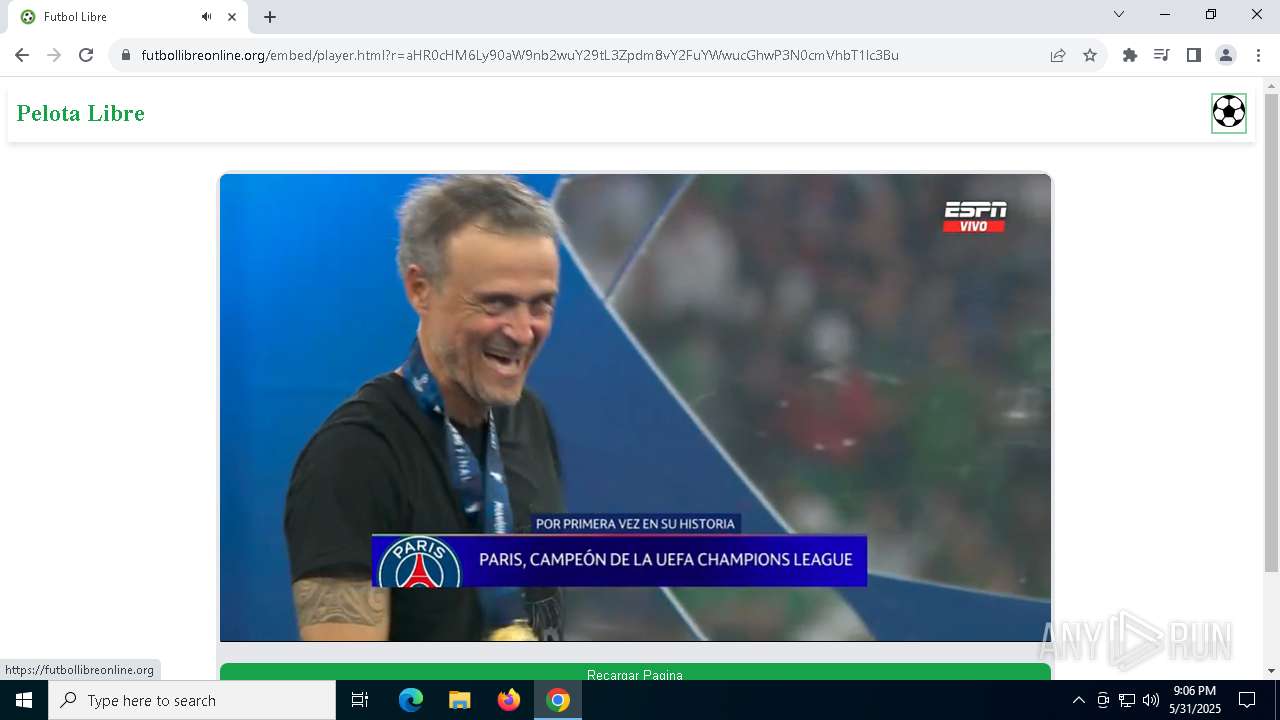The image size is (1280, 720).
Task: Show hidden system tray icons
Action: [x=1078, y=700]
